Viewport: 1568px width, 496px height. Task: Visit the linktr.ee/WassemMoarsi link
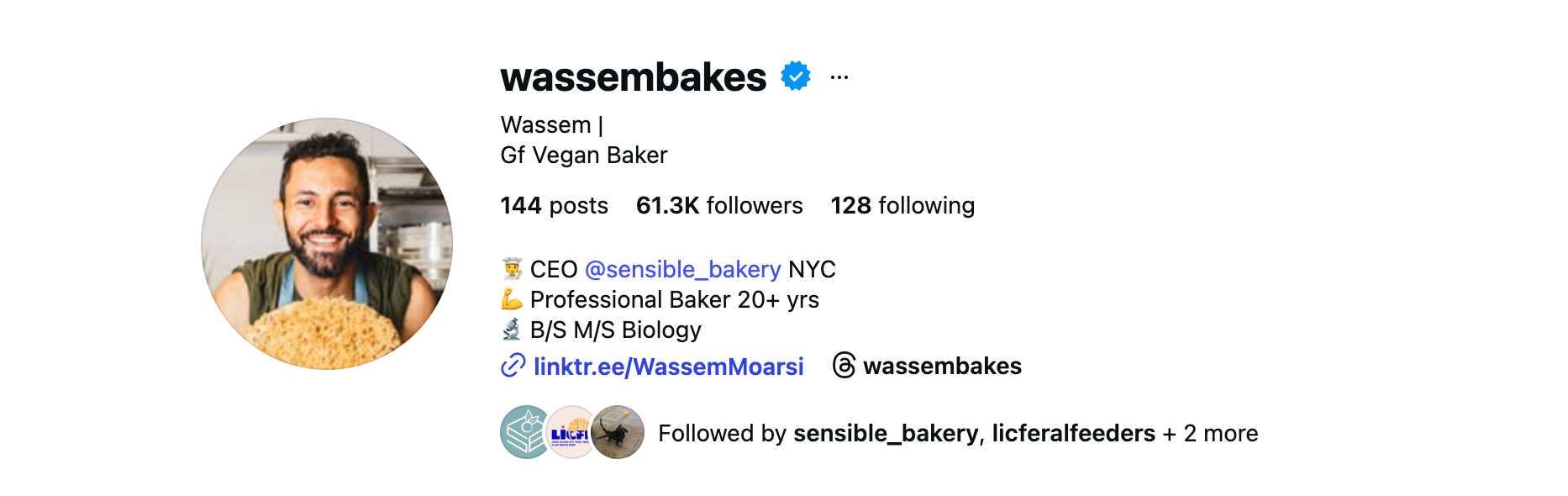668,367
